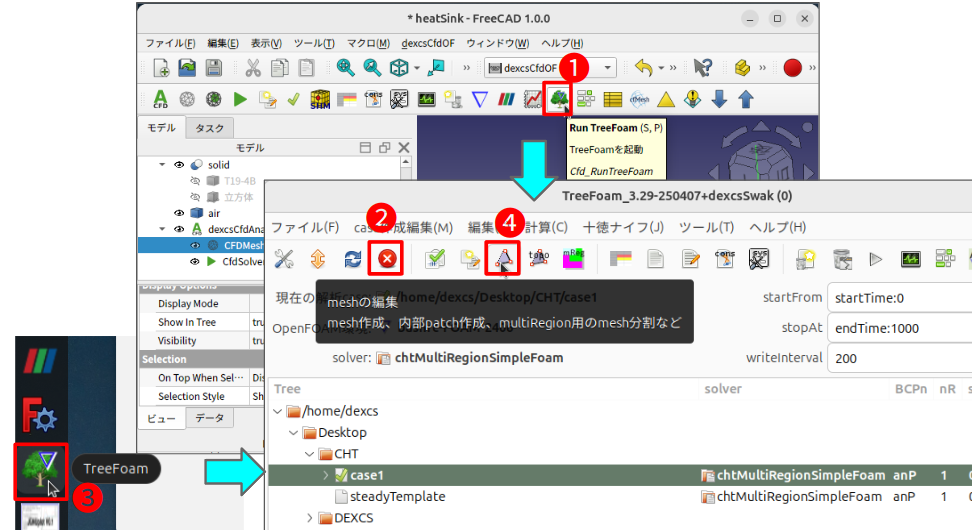Toggle visibility eye of air object
This screenshot has width=972, height=530.
(x=179, y=213)
